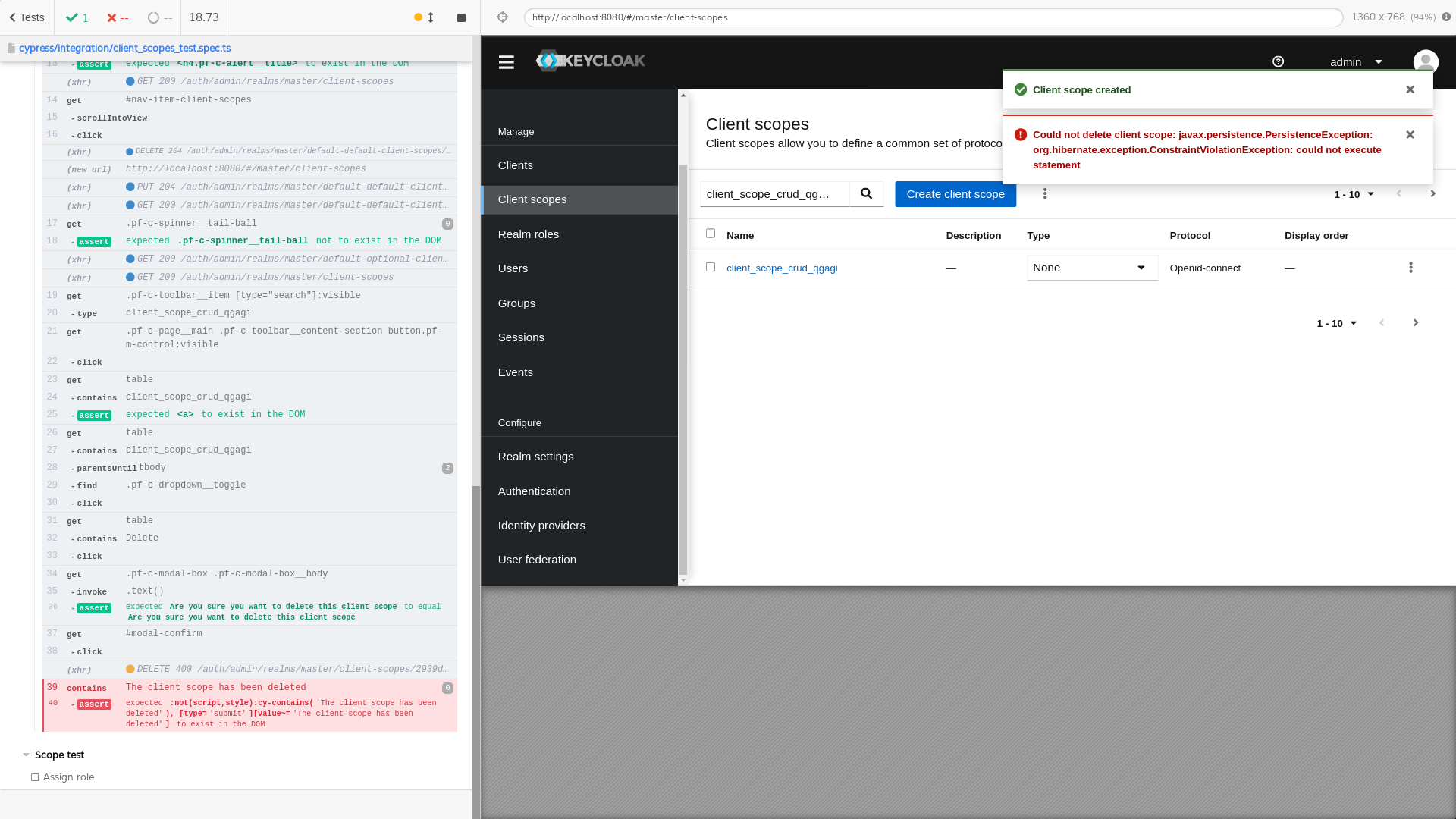Click the Cypress stop test button

point(461,17)
